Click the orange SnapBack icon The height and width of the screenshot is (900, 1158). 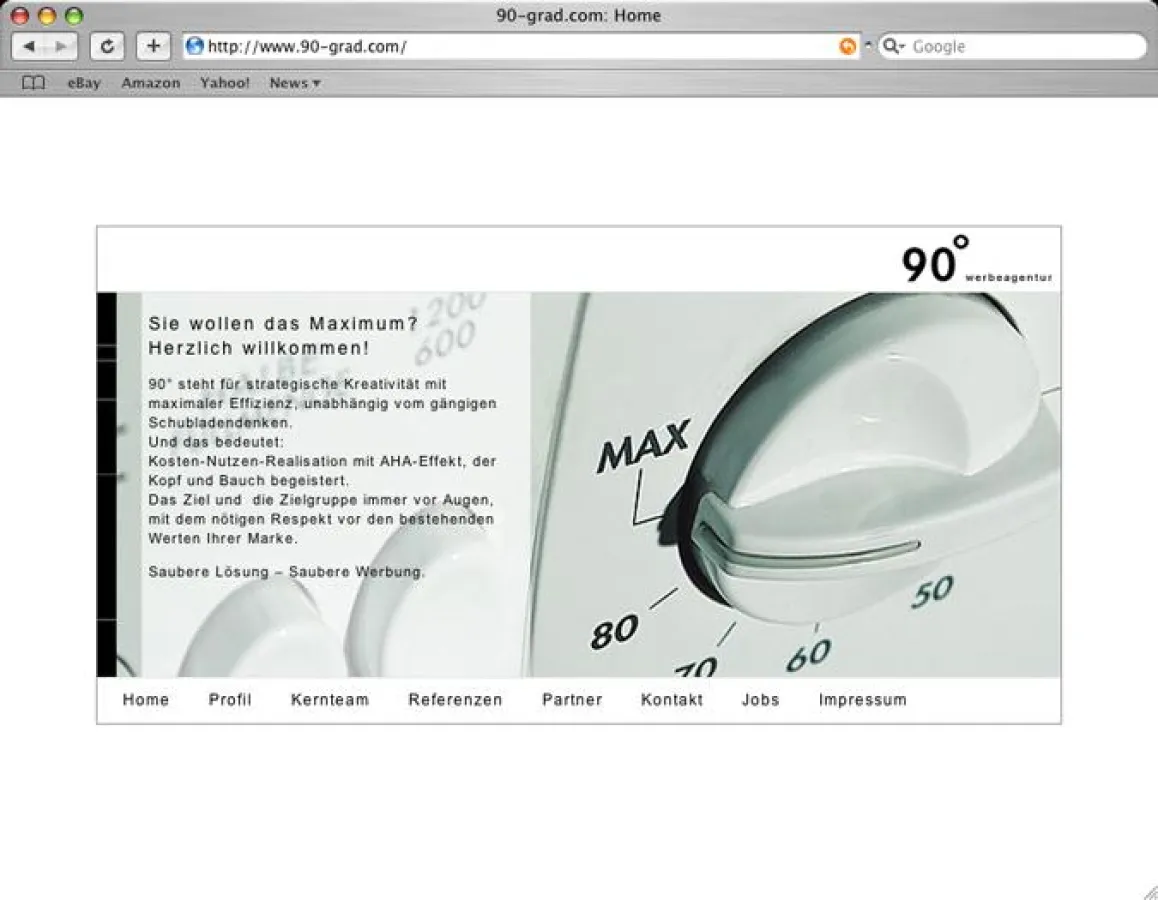pyautogui.click(x=847, y=46)
